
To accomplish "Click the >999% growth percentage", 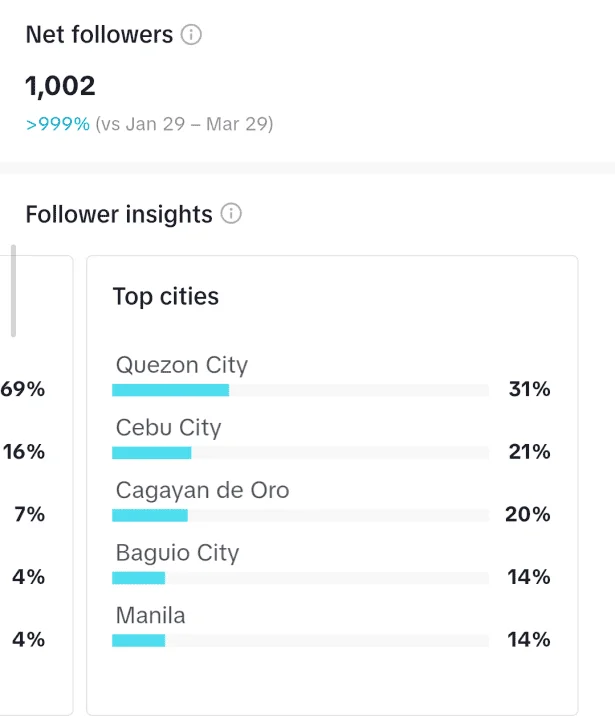I will (x=58, y=124).
